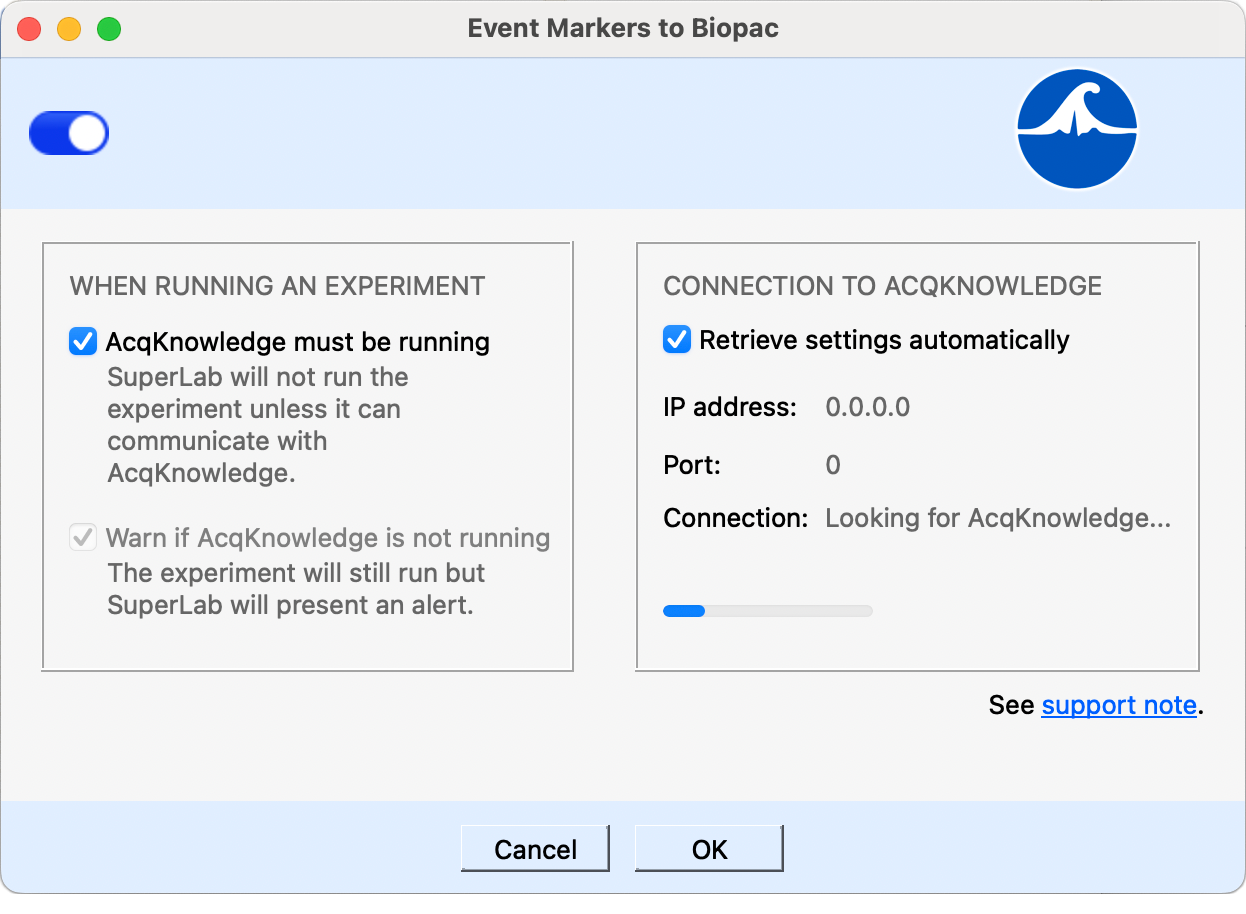Disable the event markers toggle switch
1246x914 pixels.
pos(68,132)
